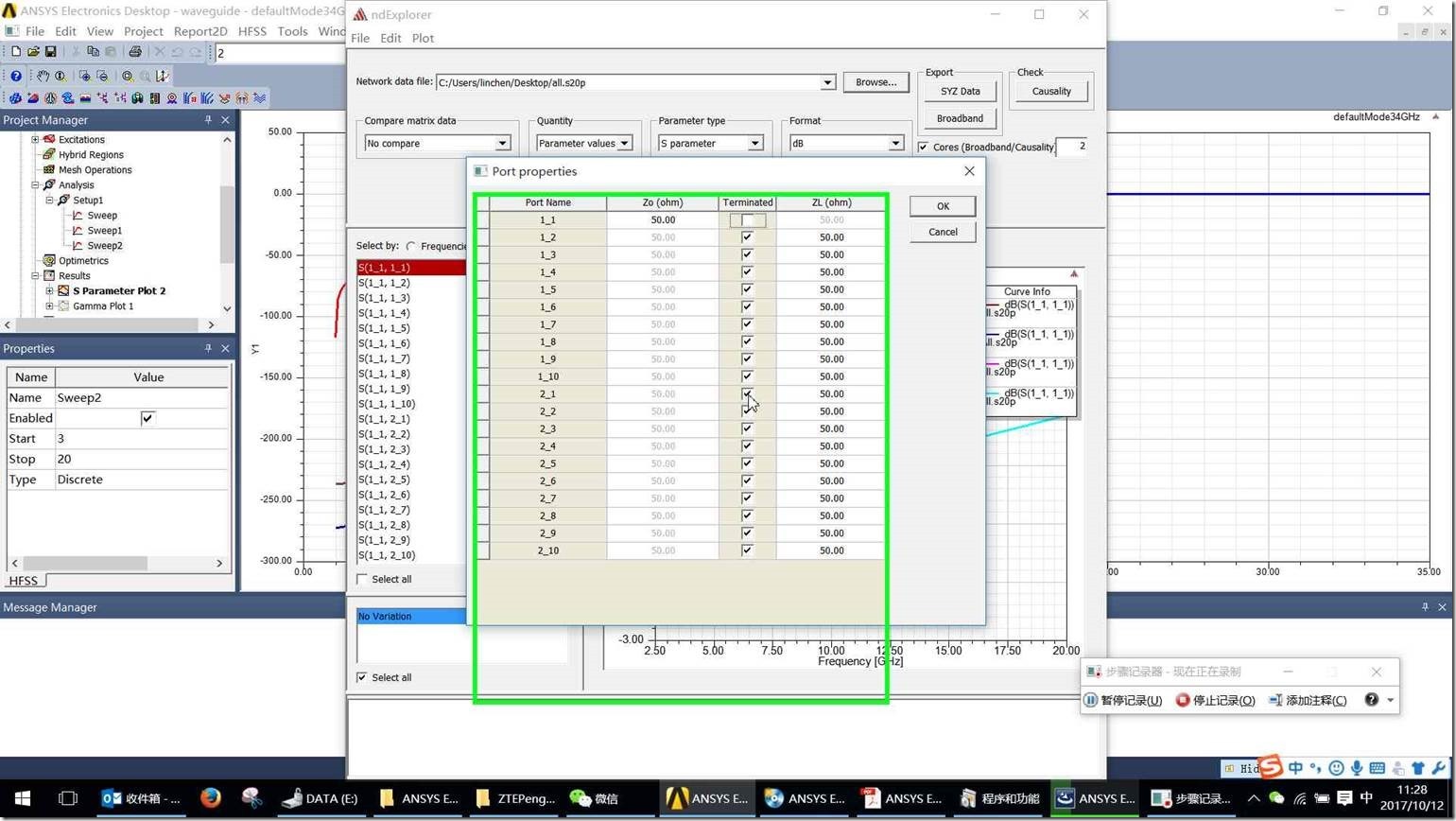Pin the Project Manager panel
The width and height of the screenshot is (1456, 821).
(x=208, y=120)
